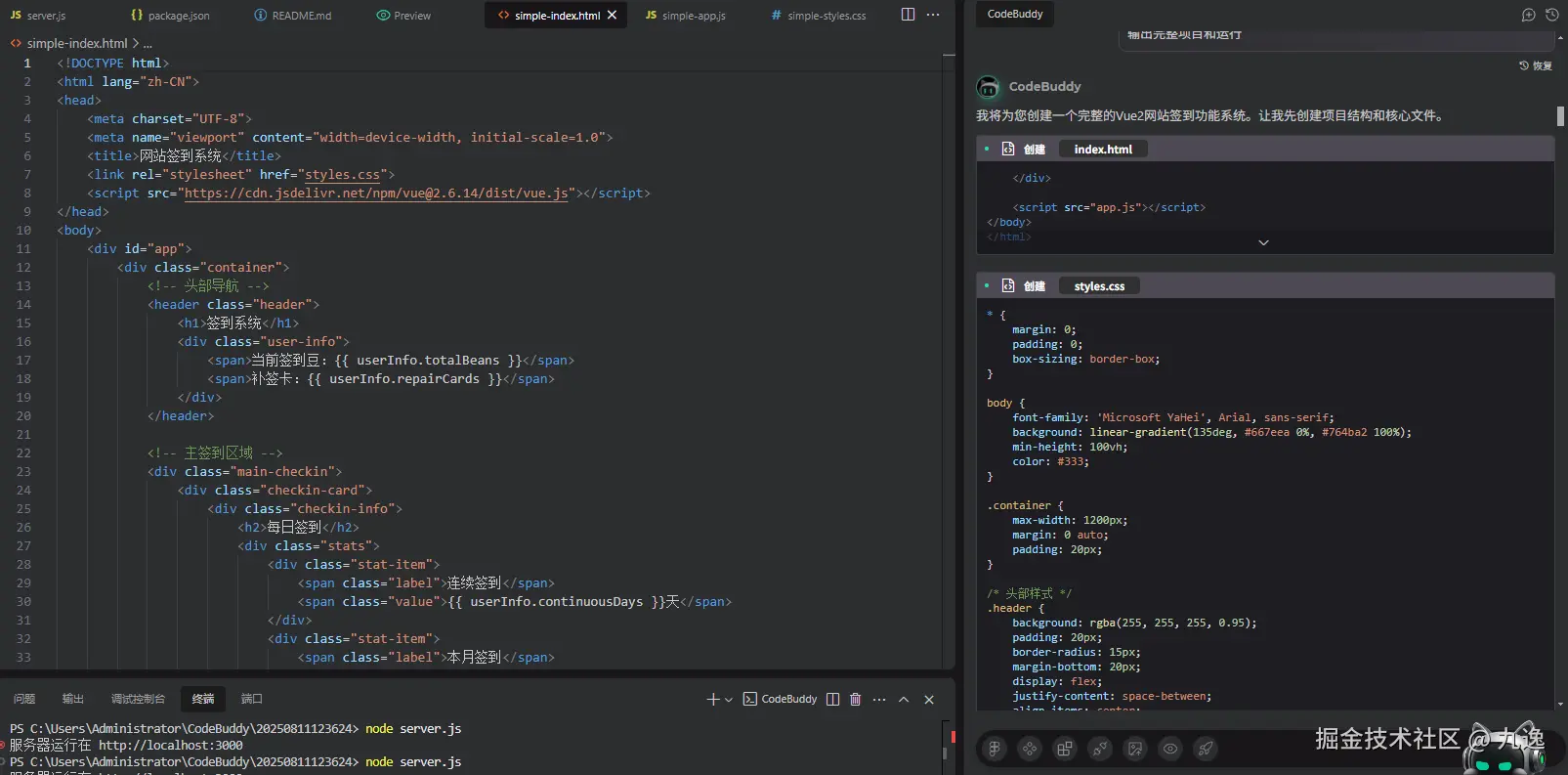Split the terminal panel

(x=832, y=699)
